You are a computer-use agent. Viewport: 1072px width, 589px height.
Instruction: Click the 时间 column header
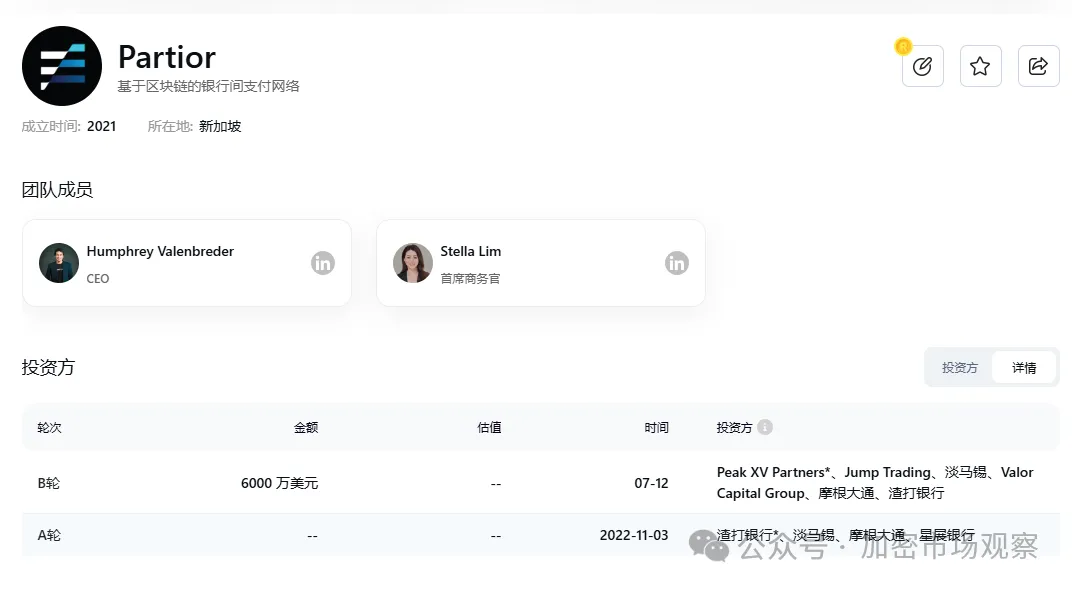(656, 427)
